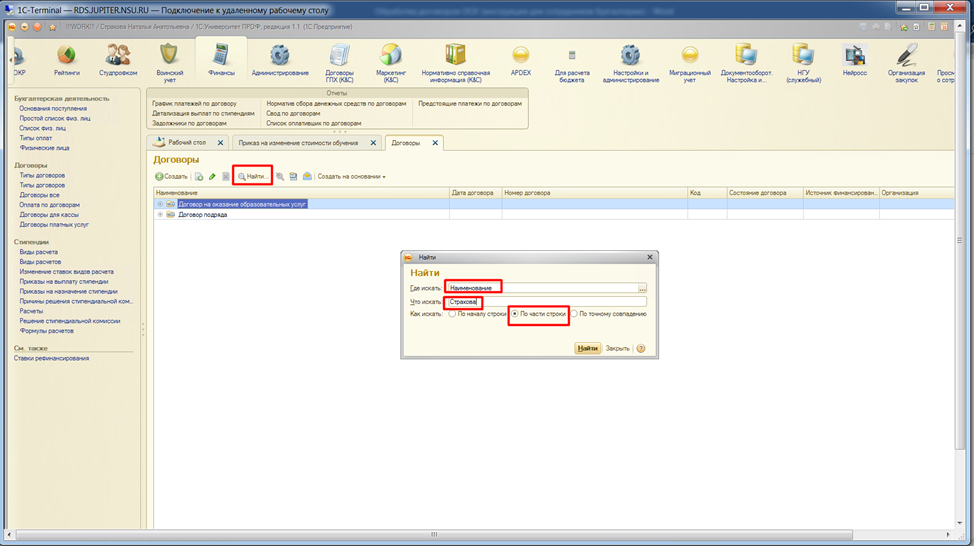The width and height of the screenshot is (974, 546).
Task: Click the Создать green plus button
Action: [171, 177]
